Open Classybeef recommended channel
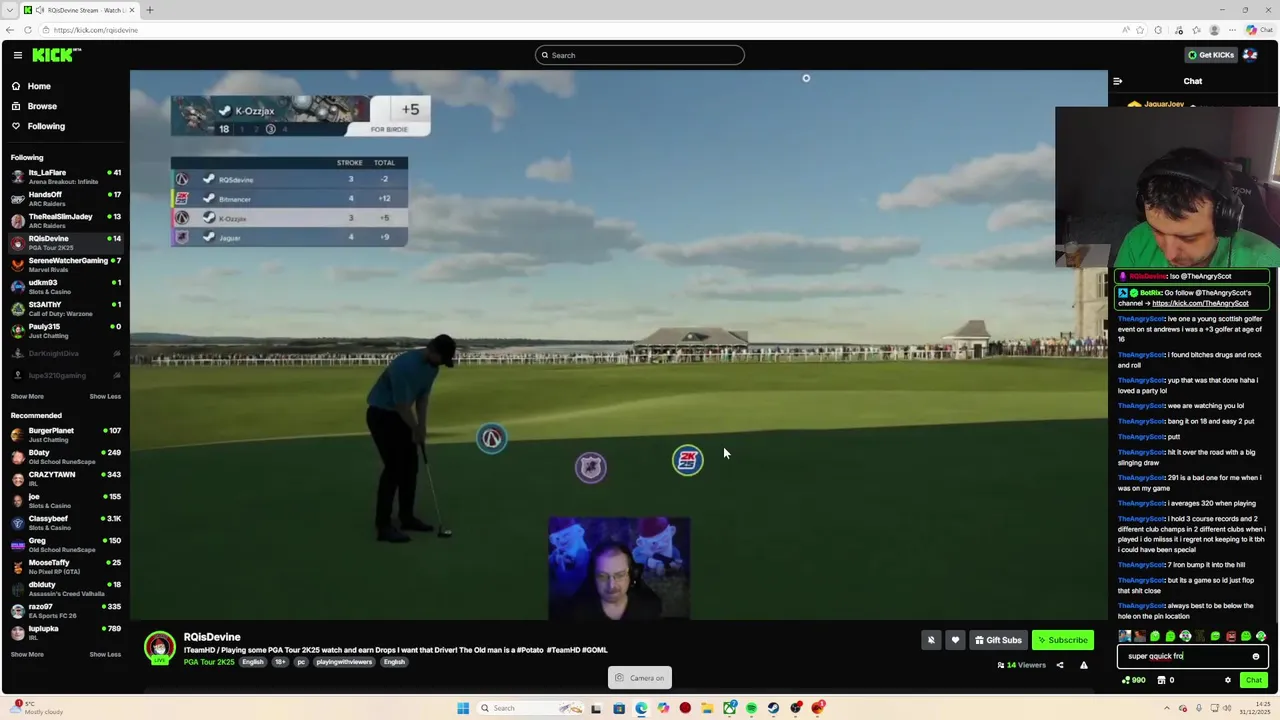 coord(65,523)
